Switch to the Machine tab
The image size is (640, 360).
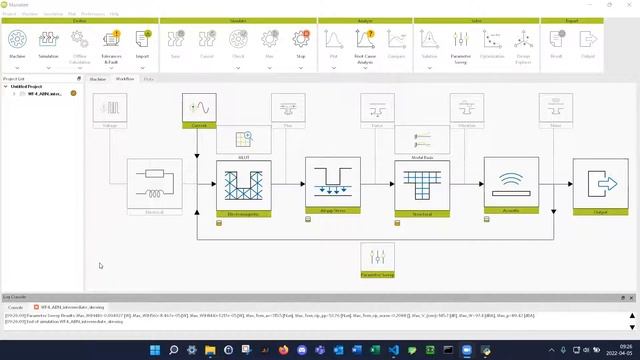click(x=98, y=79)
